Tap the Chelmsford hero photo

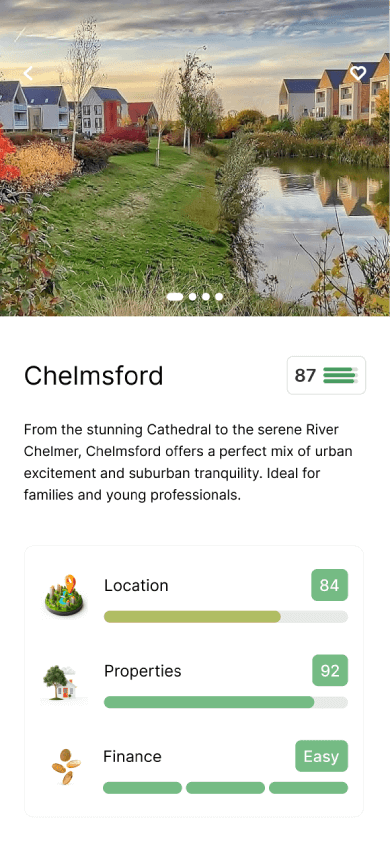195,158
